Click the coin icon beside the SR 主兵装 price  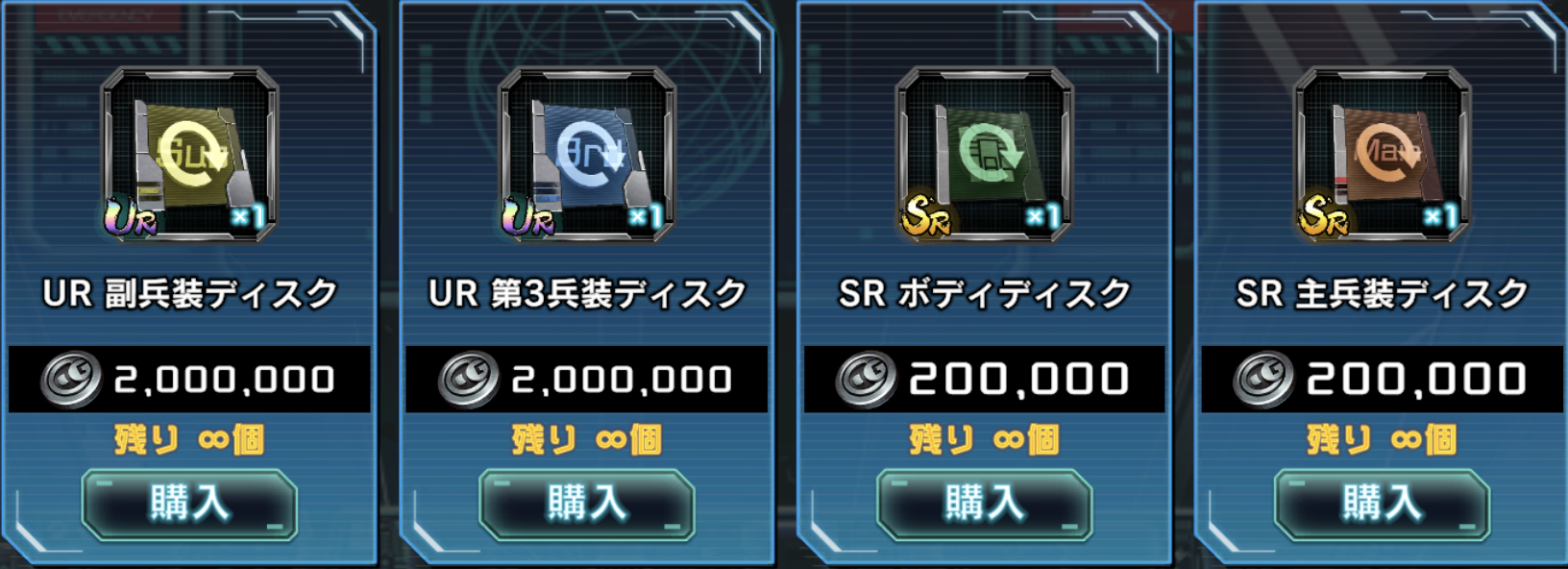(x=1263, y=379)
